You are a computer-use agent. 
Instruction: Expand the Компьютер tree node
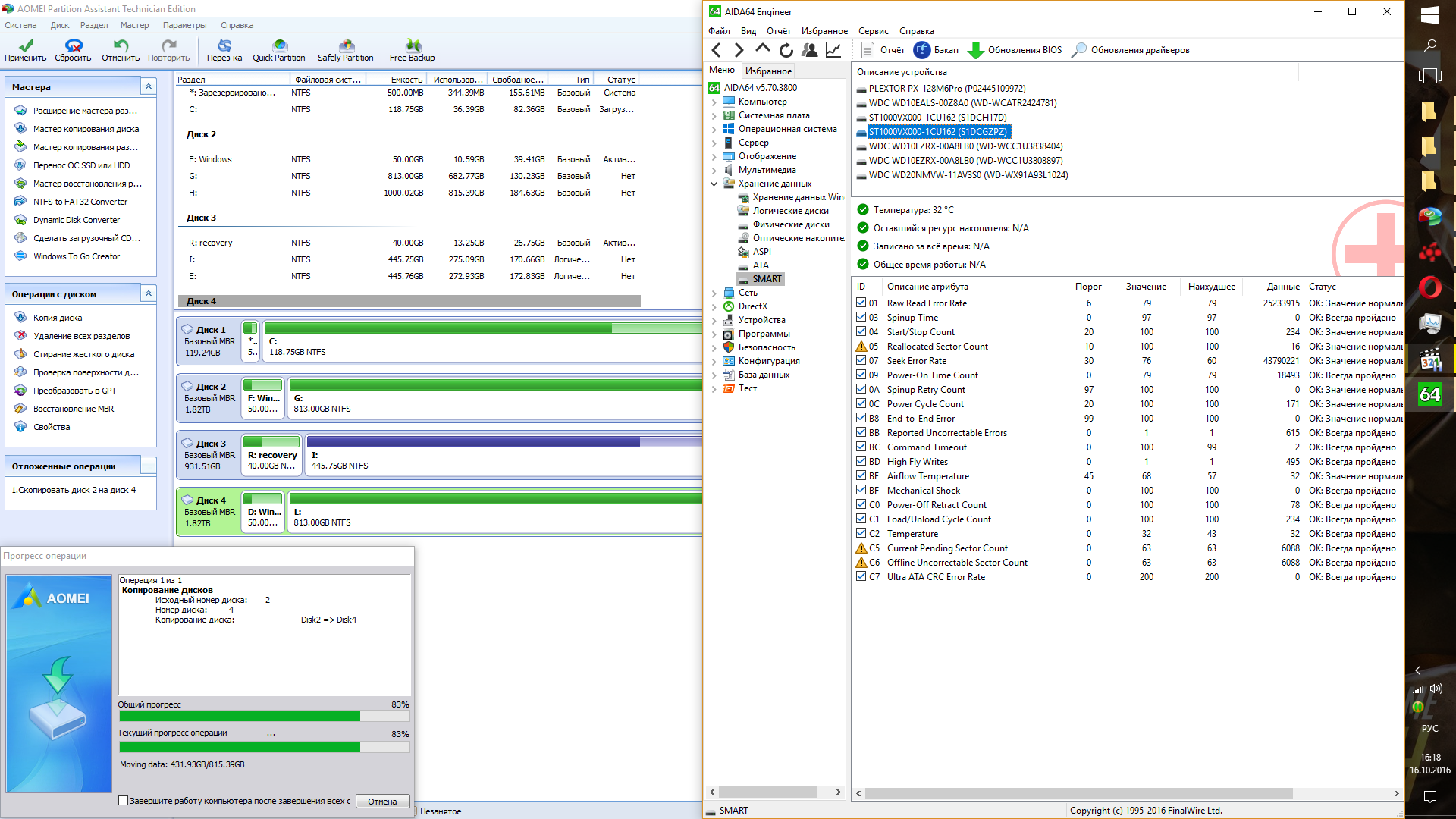pyautogui.click(x=714, y=102)
